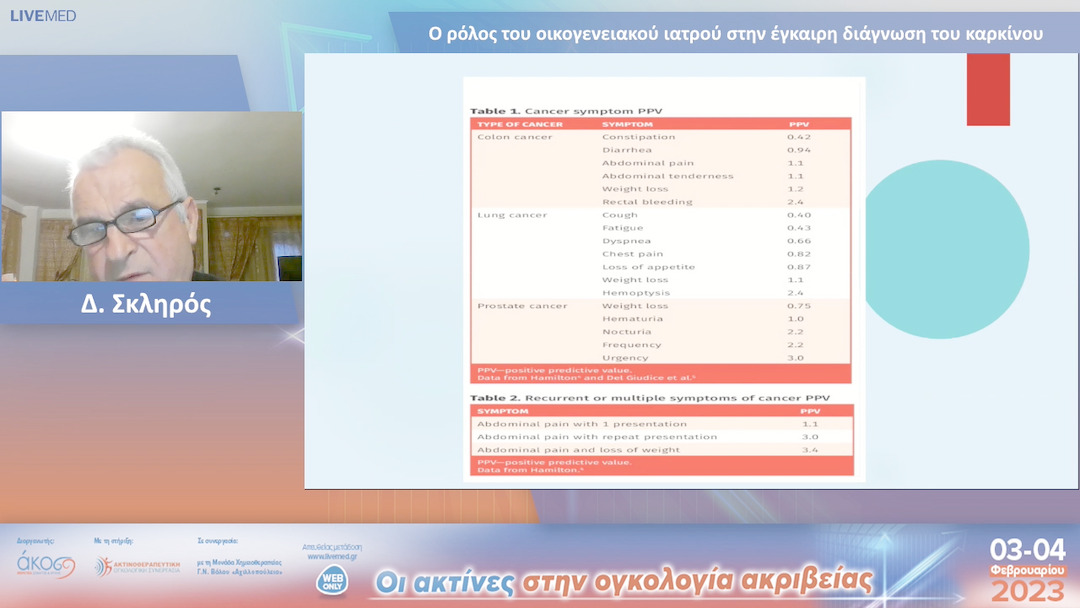Click the speaker name Δ. Σκληρός
The image size is (1080, 608).
click(146, 304)
